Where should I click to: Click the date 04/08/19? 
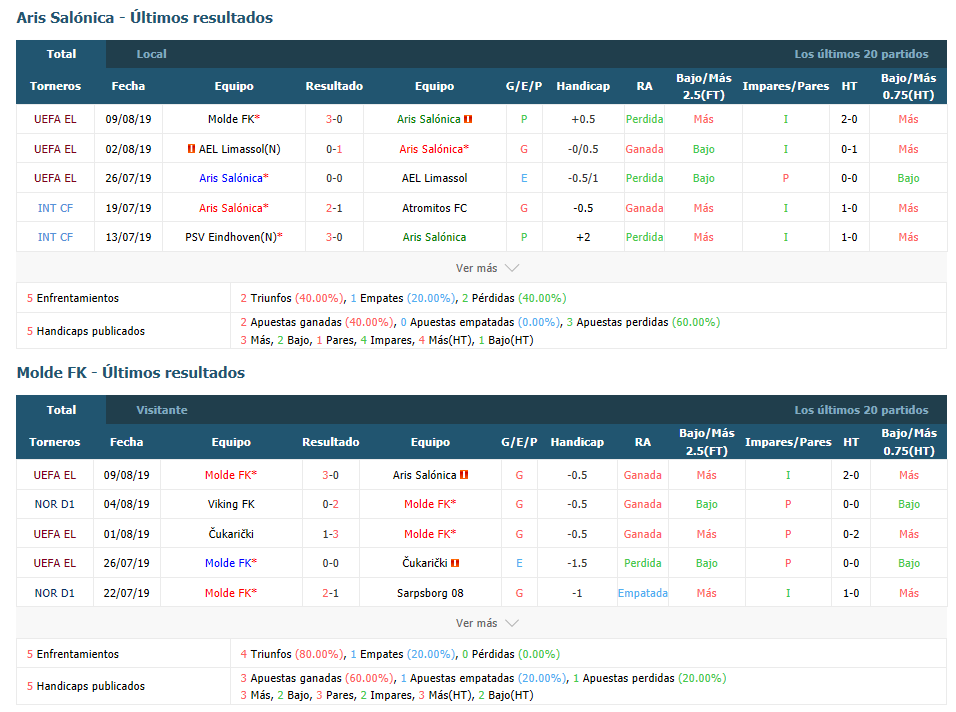point(126,504)
